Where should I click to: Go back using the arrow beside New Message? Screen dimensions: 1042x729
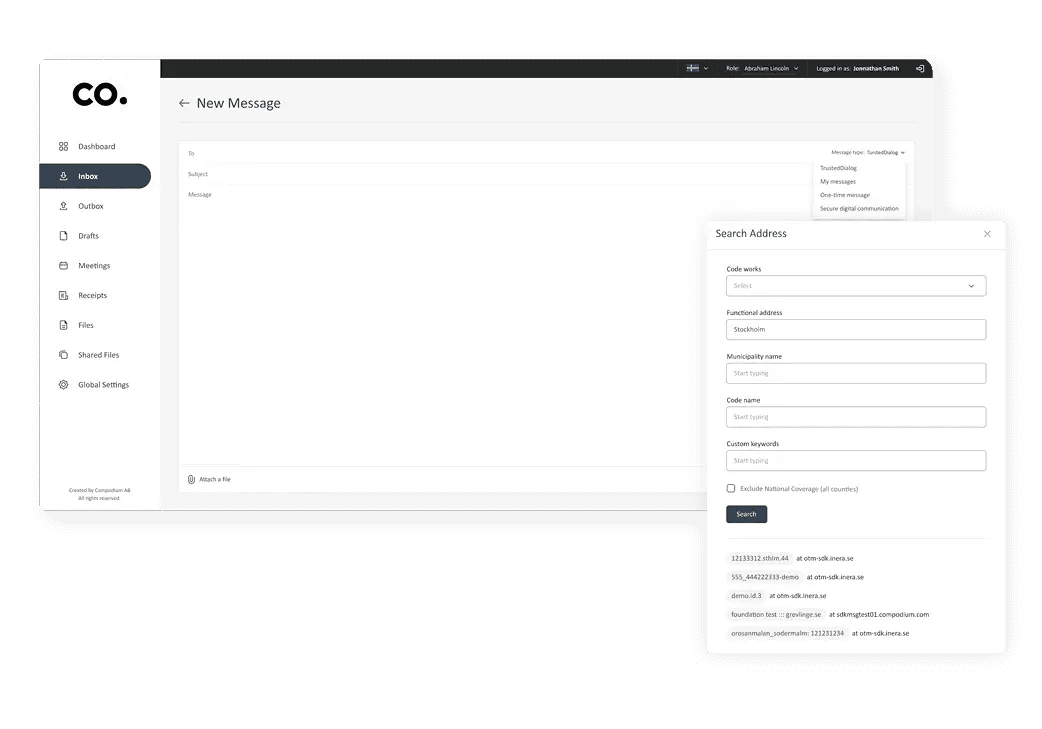click(184, 103)
